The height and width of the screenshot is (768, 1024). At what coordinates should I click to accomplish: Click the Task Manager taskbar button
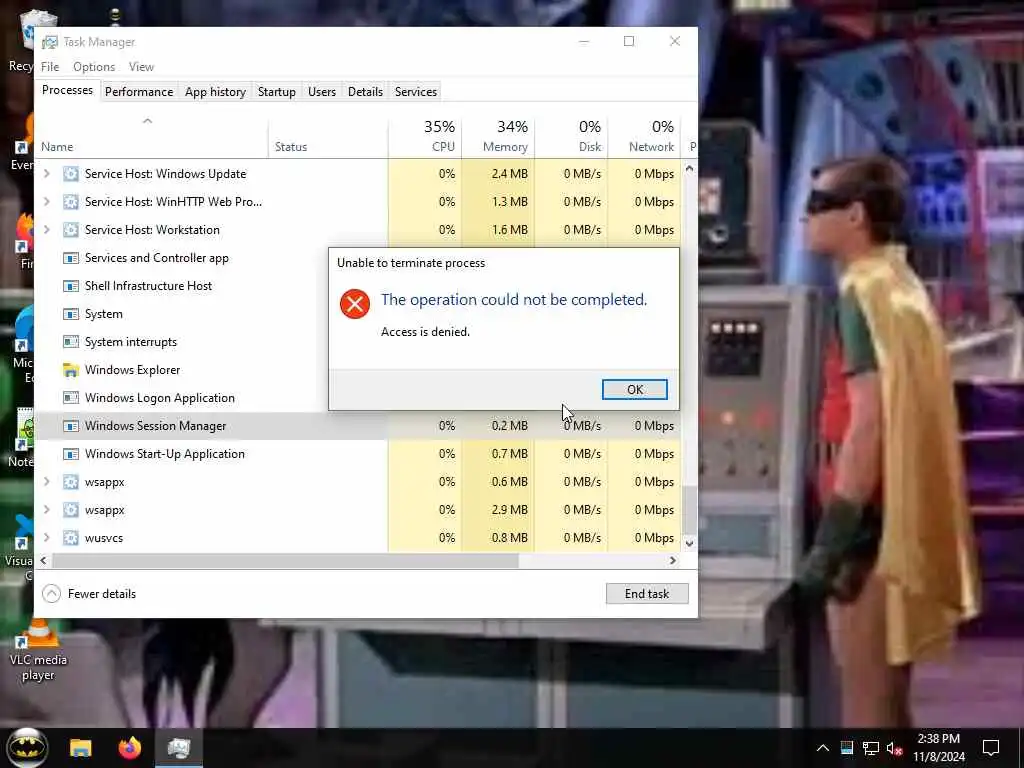coord(178,748)
